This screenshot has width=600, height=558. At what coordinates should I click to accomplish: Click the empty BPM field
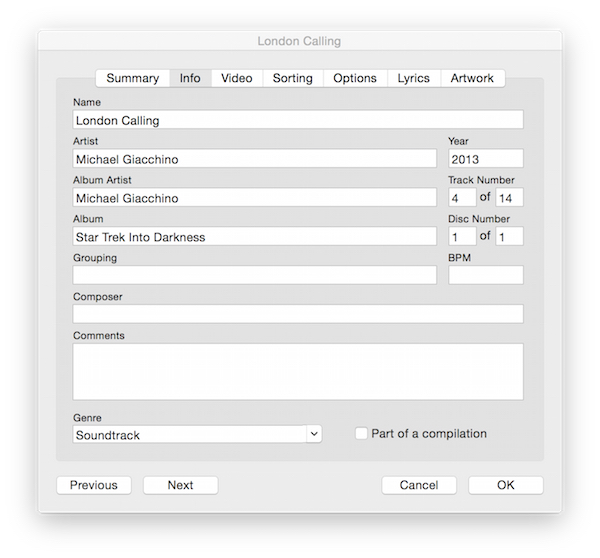486,275
